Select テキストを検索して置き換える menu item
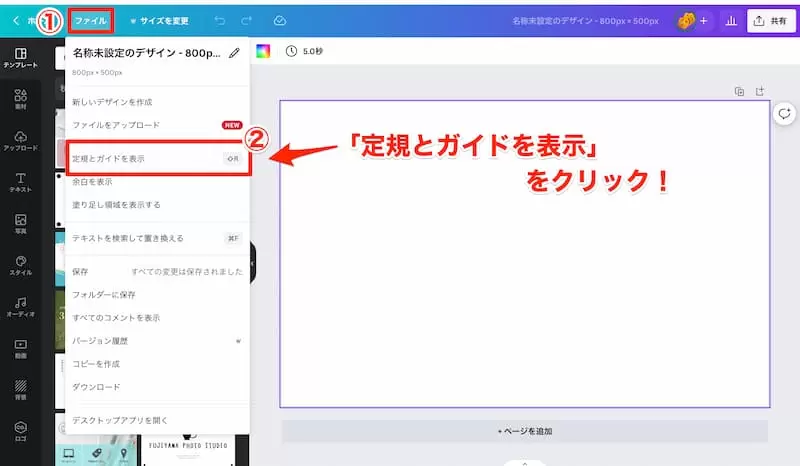Viewport: 800px width, 466px height. [x=158, y=238]
